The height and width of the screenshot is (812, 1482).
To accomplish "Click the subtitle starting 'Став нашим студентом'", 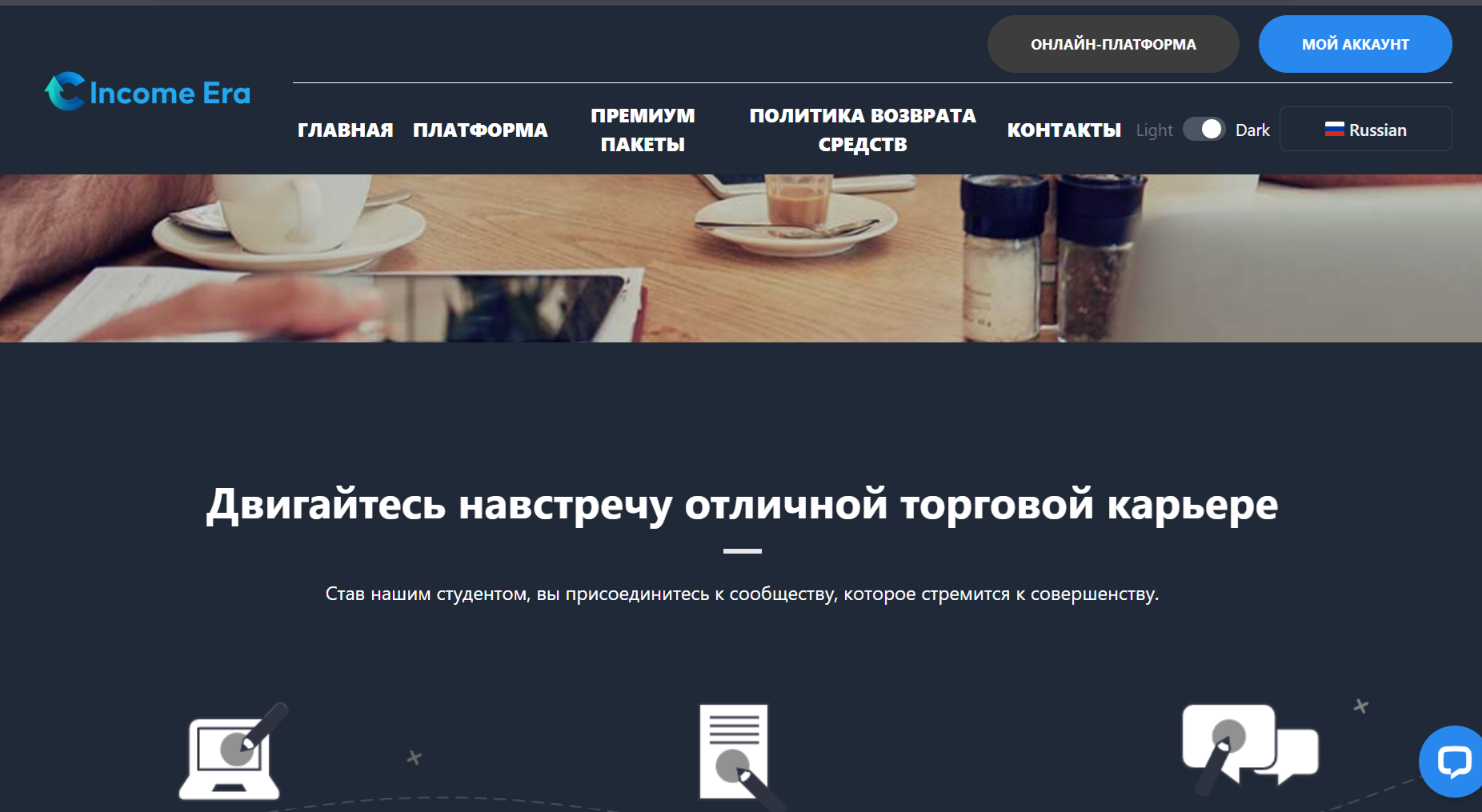I will tap(742, 594).
